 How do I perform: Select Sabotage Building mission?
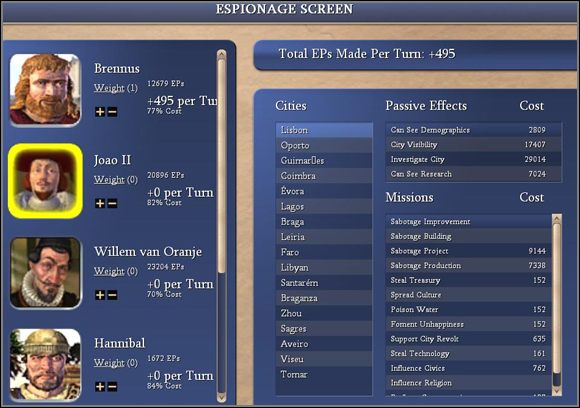[x=469, y=236]
